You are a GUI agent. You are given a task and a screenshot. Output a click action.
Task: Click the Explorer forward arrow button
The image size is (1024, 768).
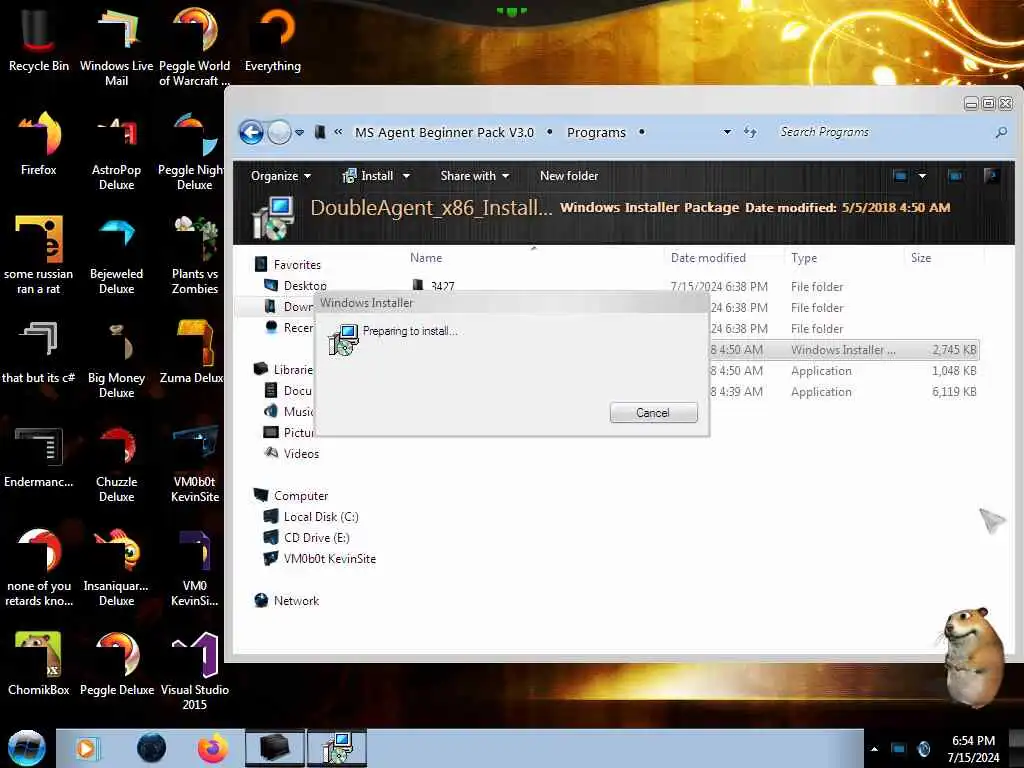click(280, 133)
